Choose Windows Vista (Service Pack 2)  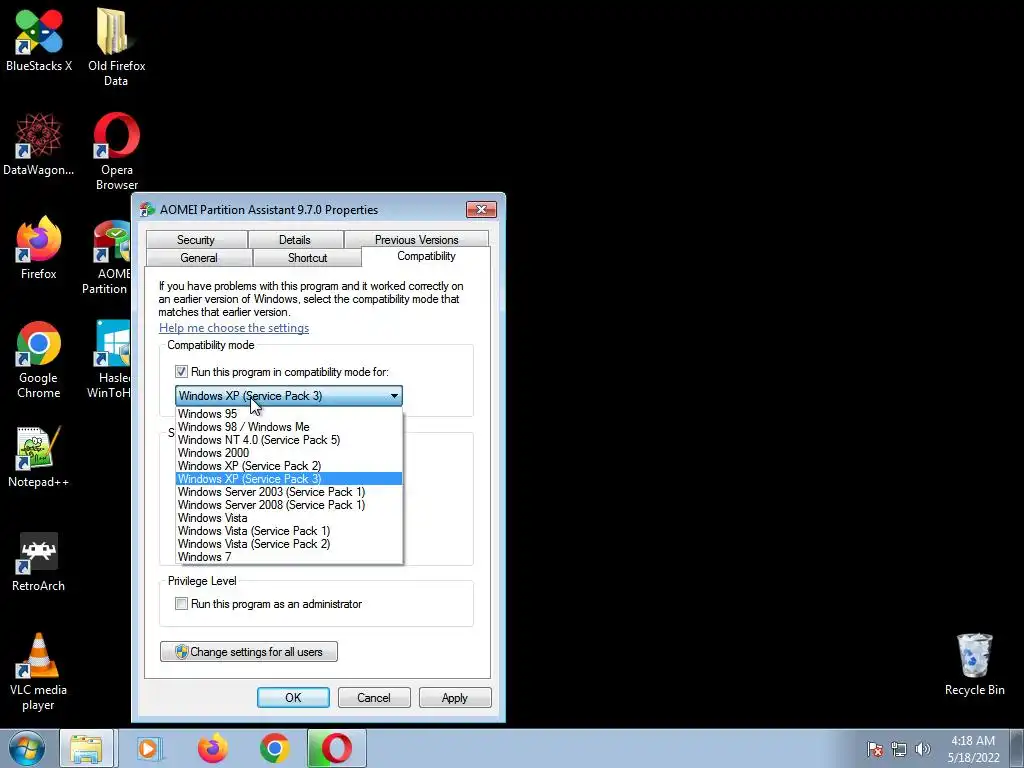tap(289, 544)
